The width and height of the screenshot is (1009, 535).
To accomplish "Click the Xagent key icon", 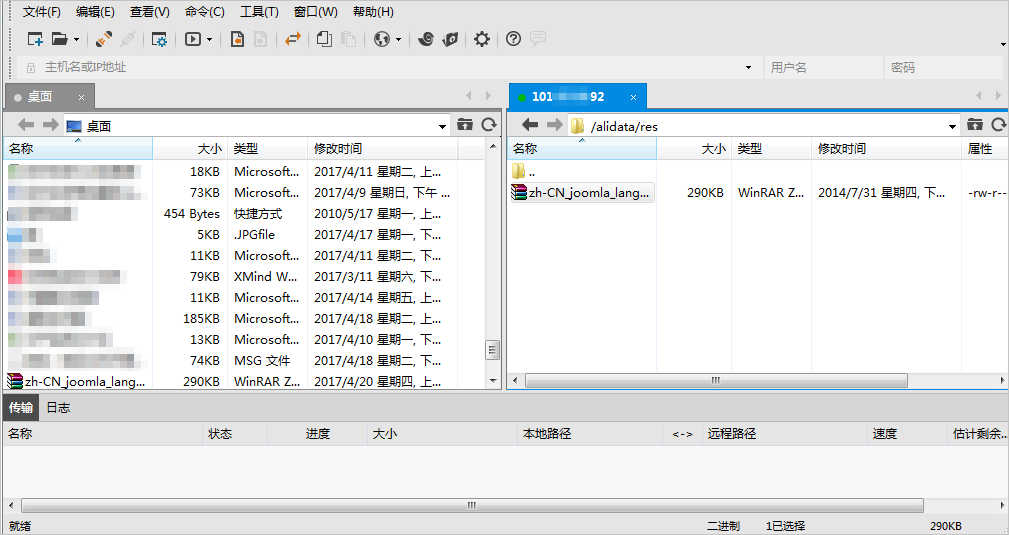I will pos(450,39).
